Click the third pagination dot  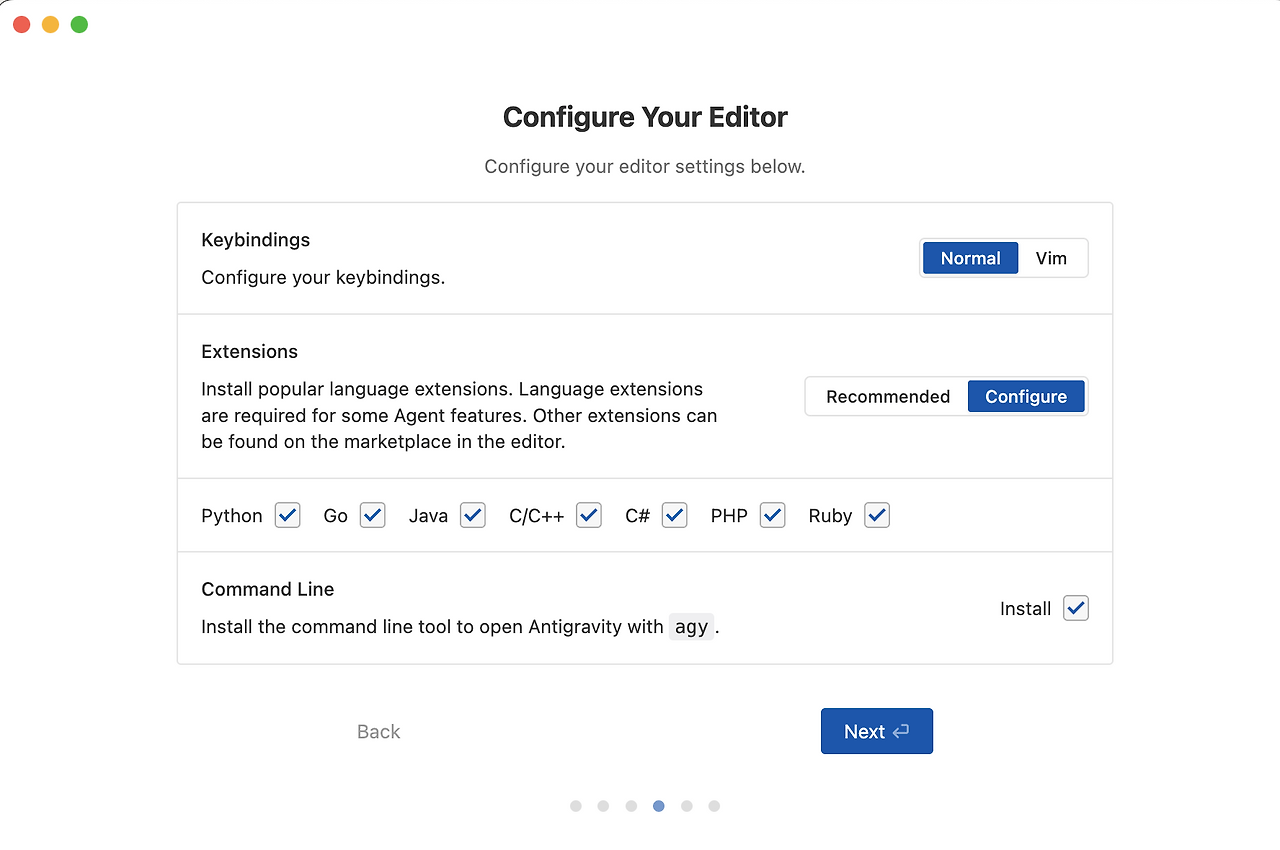(631, 806)
